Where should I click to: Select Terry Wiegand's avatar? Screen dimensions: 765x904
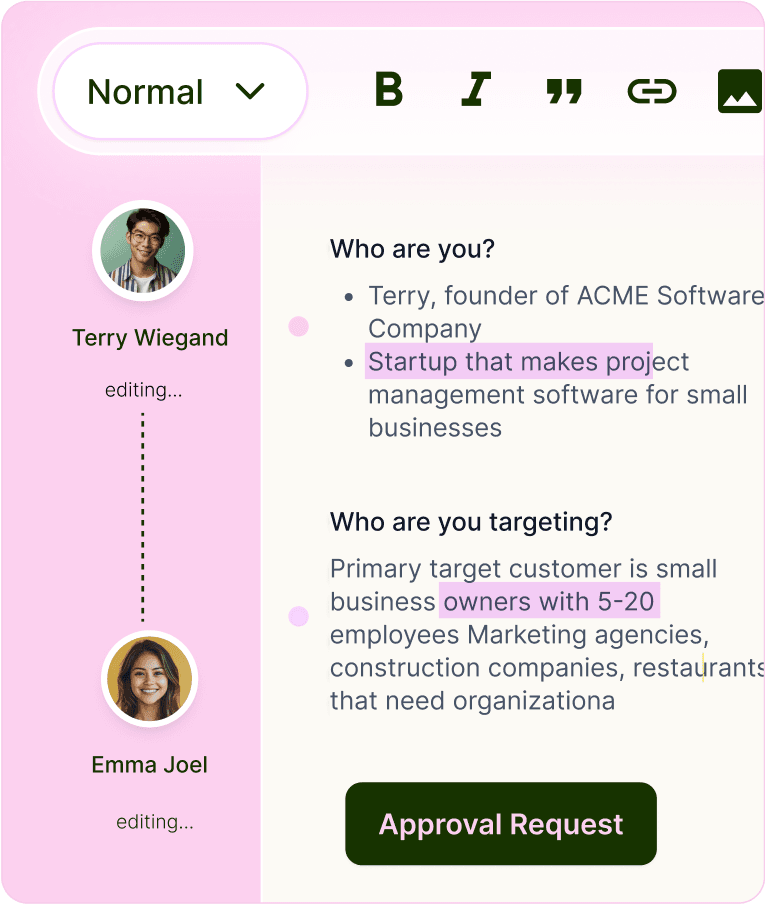click(143, 251)
